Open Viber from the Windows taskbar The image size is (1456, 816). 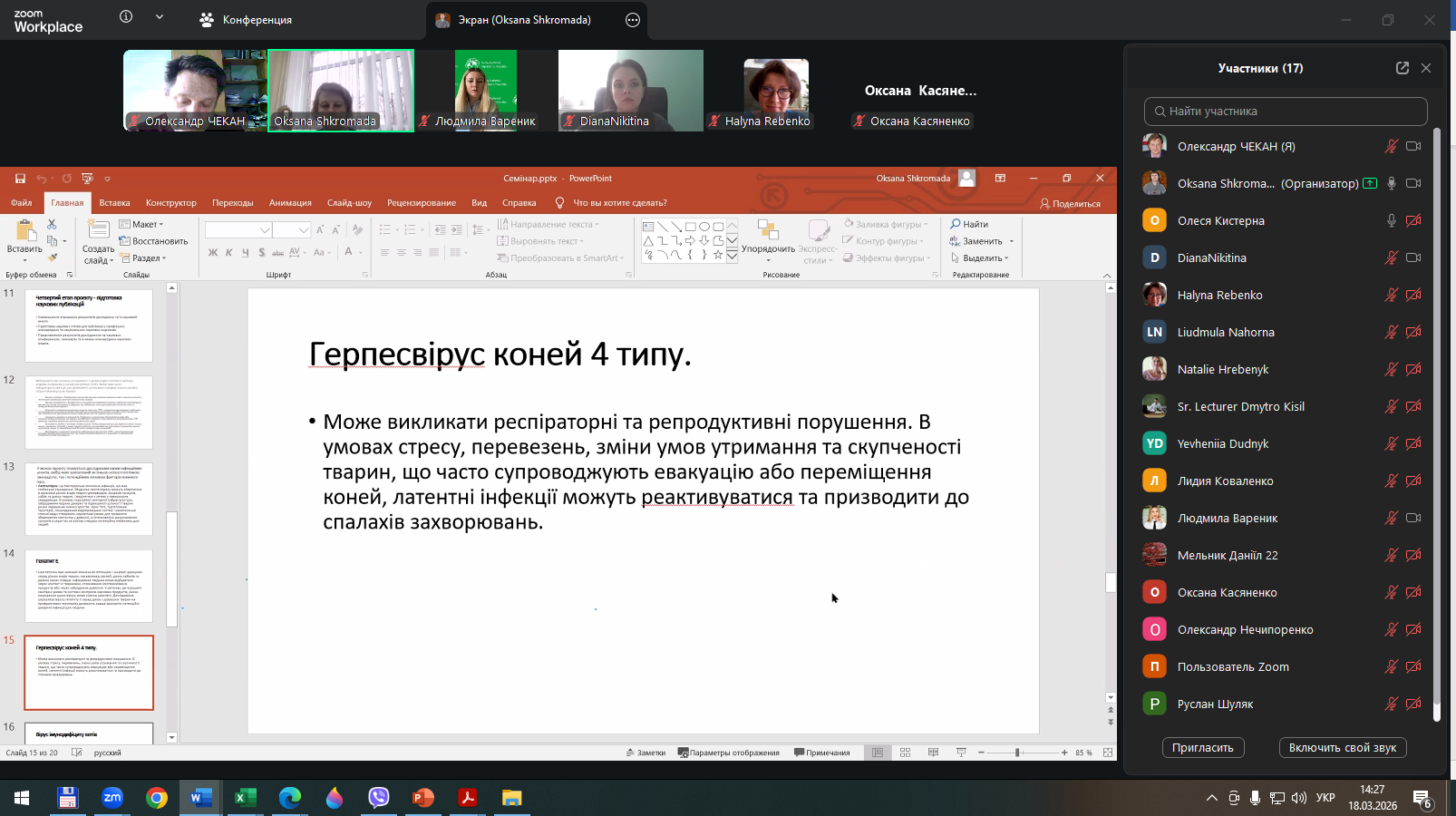[378, 798]
